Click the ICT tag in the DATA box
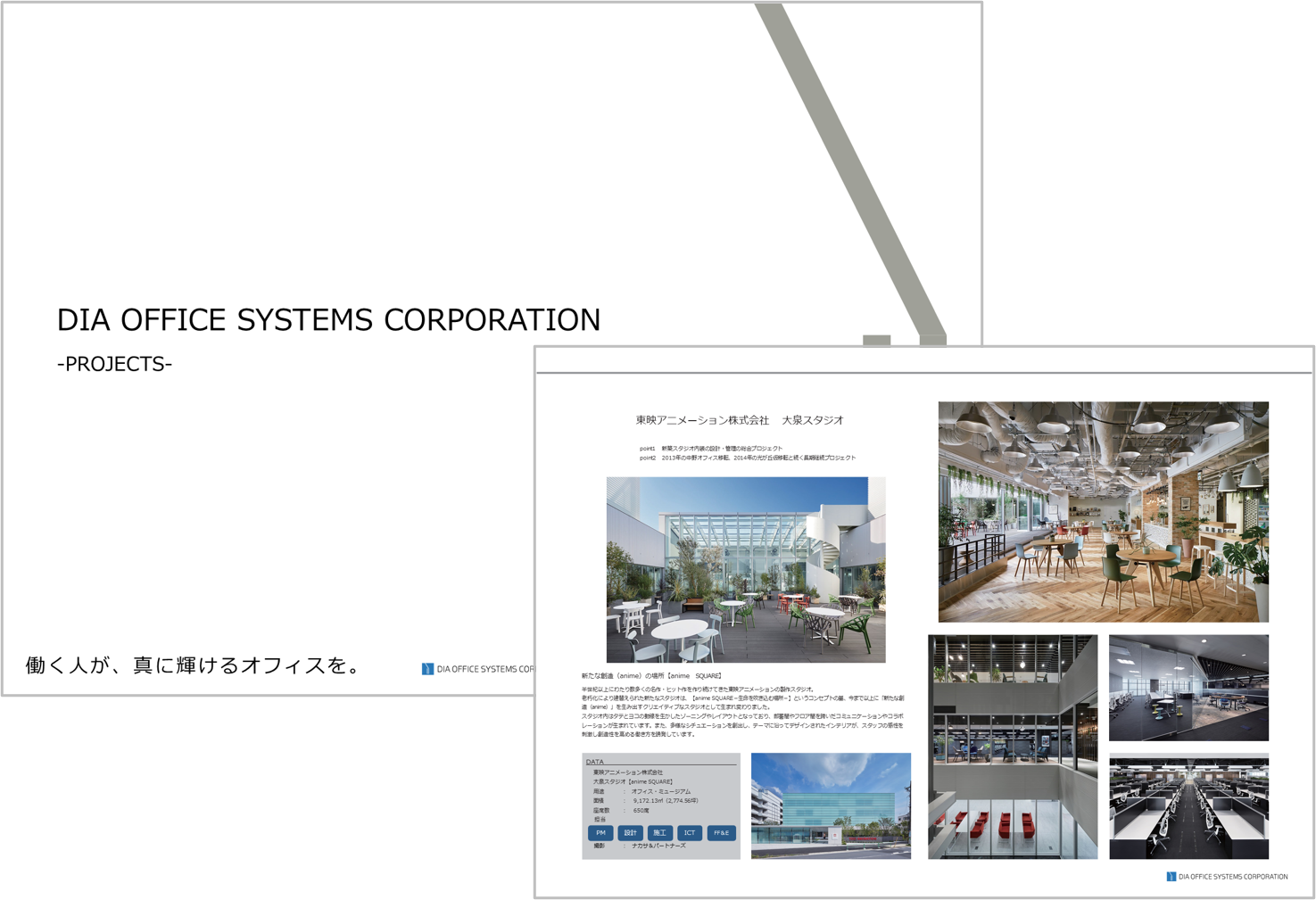 pyautogui.click(x=690, y=833)
